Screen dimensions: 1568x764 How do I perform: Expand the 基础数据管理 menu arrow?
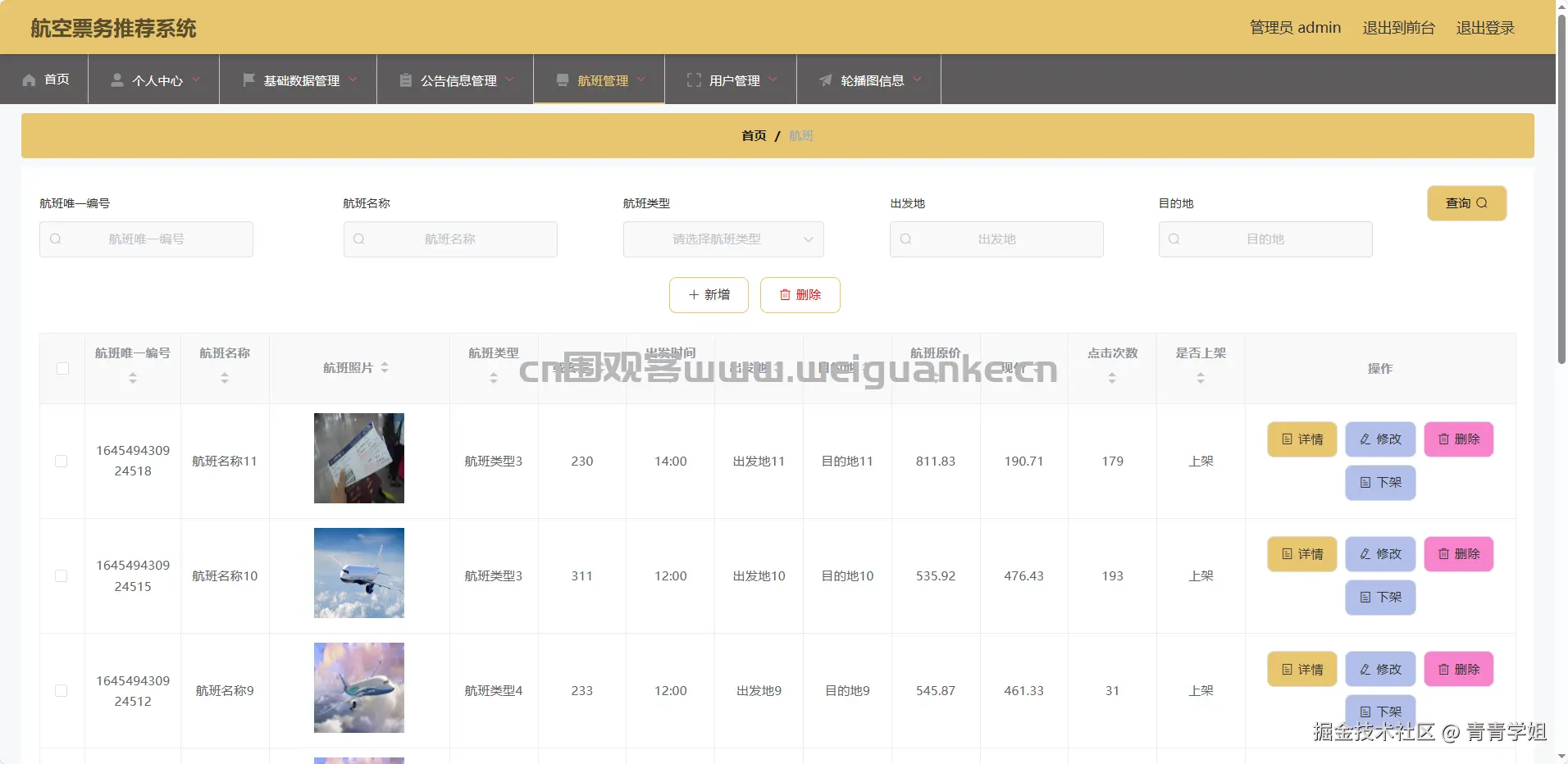point(353,80)
